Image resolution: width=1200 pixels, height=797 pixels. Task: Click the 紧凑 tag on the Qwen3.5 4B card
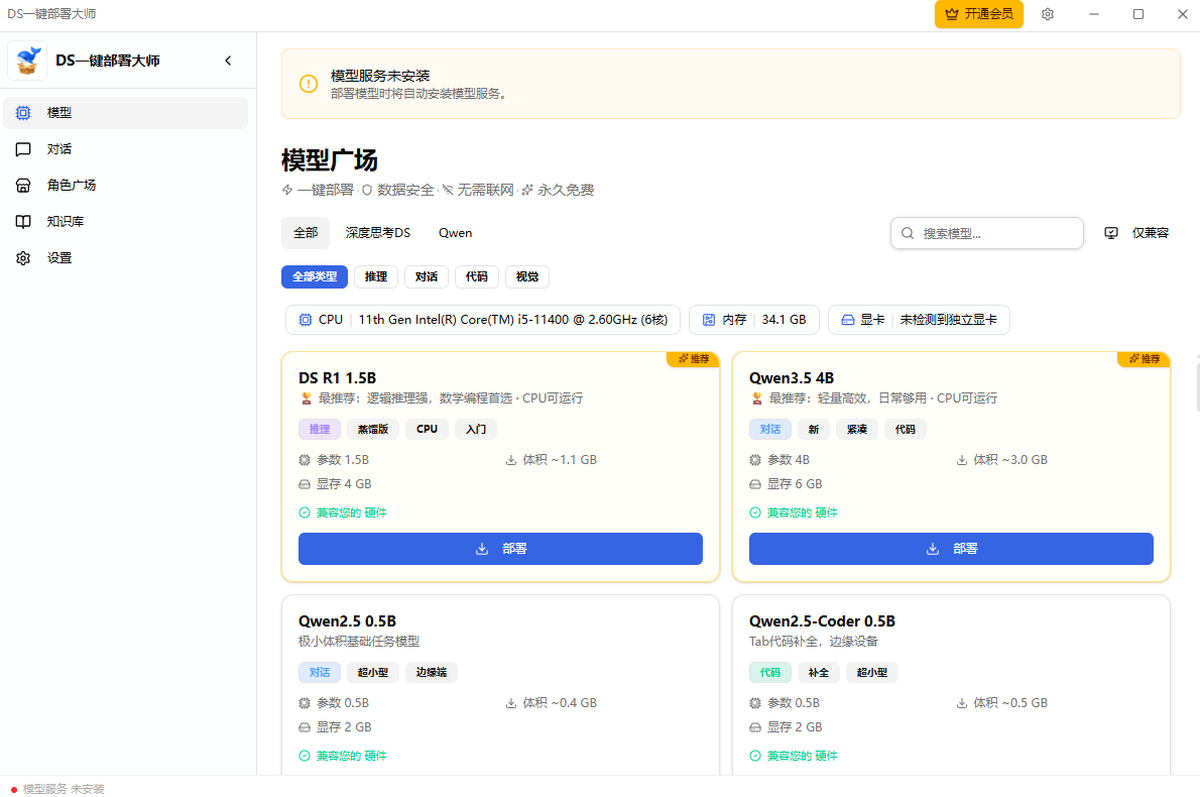[x=857, y=429]
